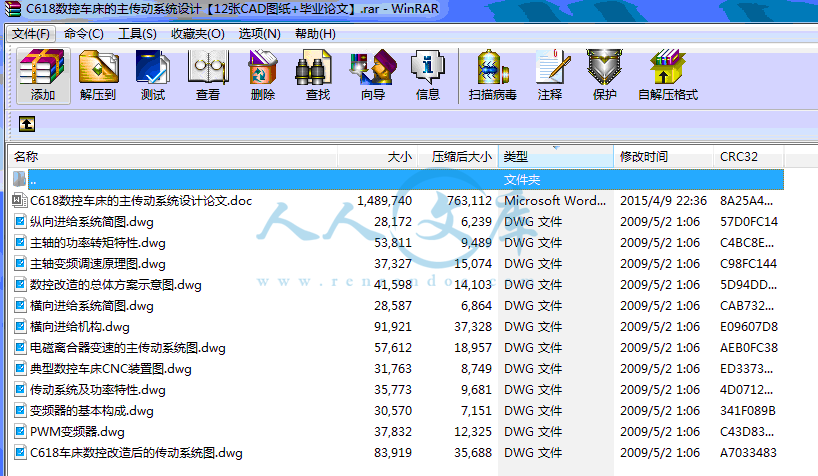The image size is (818, 476).
Task: Open the 选项(N) menu
Action: coord(259,34)
